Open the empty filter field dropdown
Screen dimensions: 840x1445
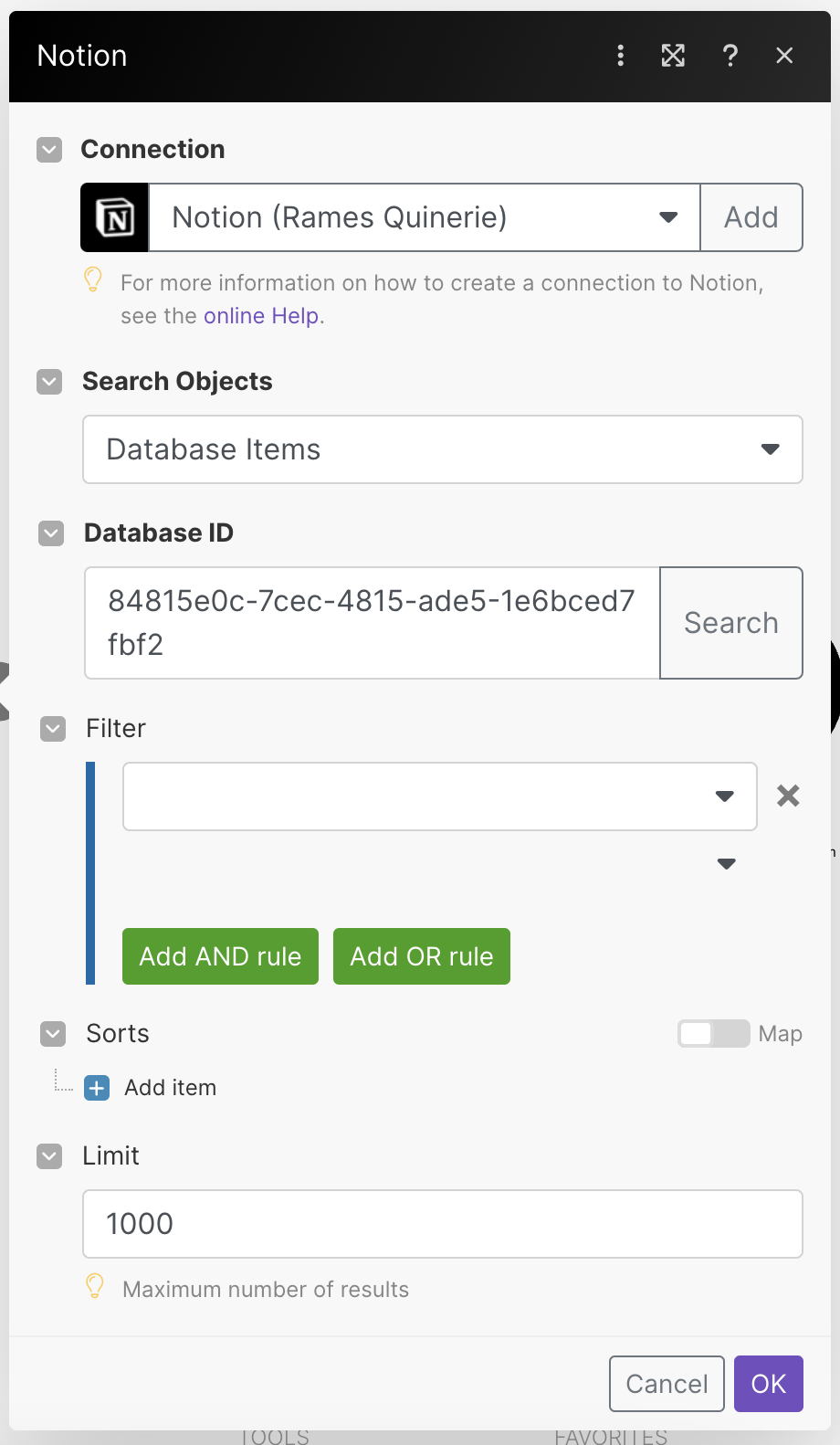[439, 796]
